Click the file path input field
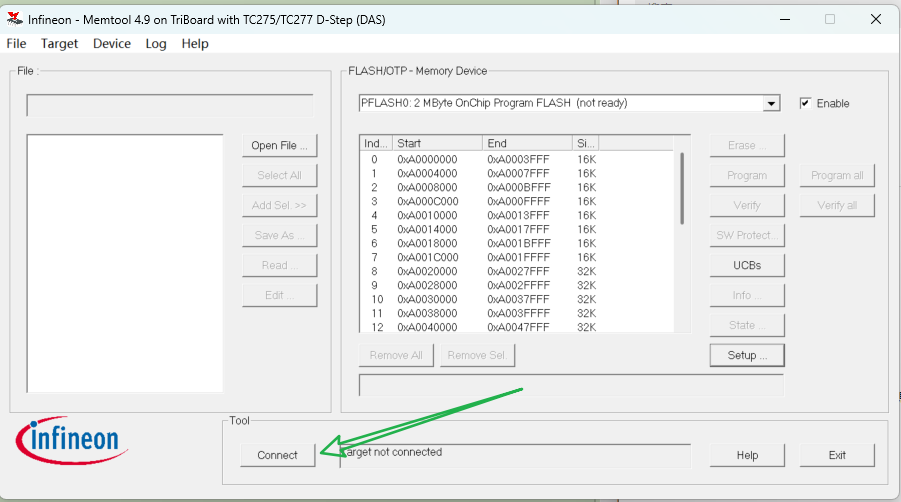The height and width of the screenshot is (502, 901). pyautogui.click(x=170, y=105)
